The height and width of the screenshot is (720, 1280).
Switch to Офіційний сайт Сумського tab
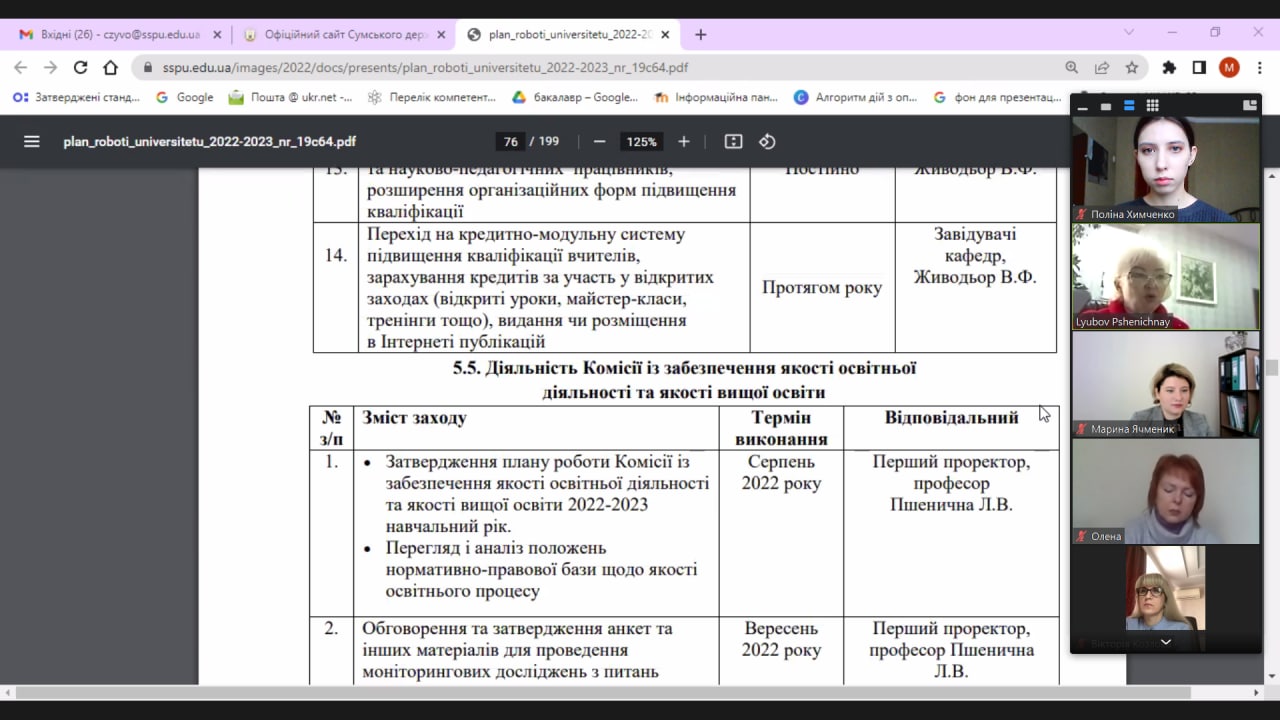(345, 34)
